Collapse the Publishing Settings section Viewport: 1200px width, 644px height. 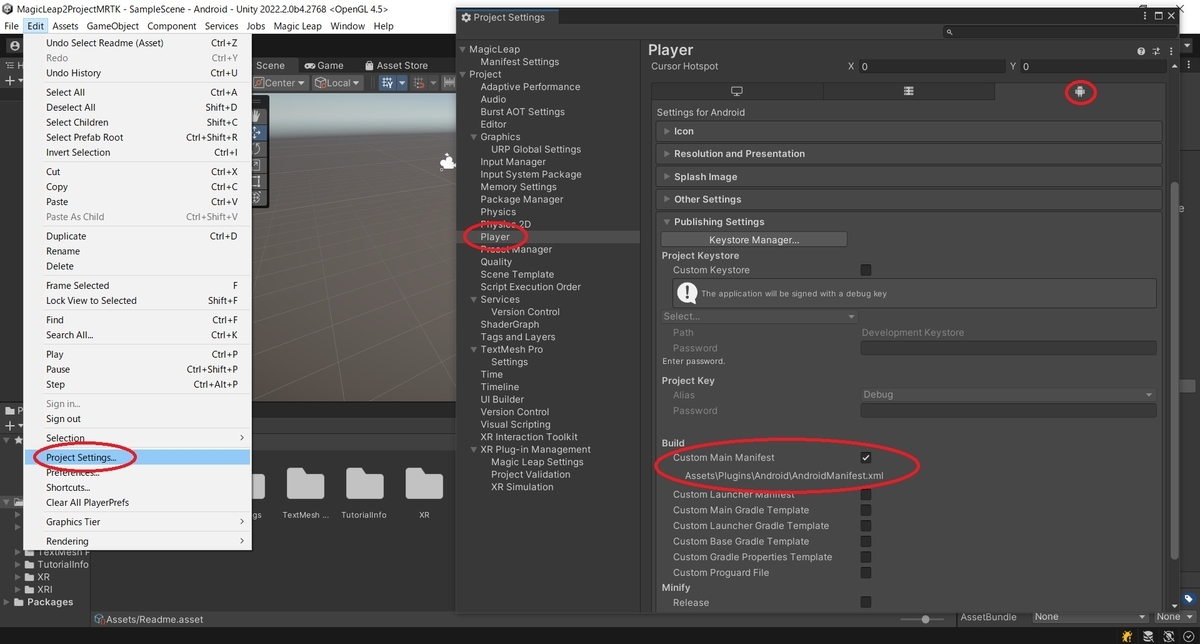909,222
